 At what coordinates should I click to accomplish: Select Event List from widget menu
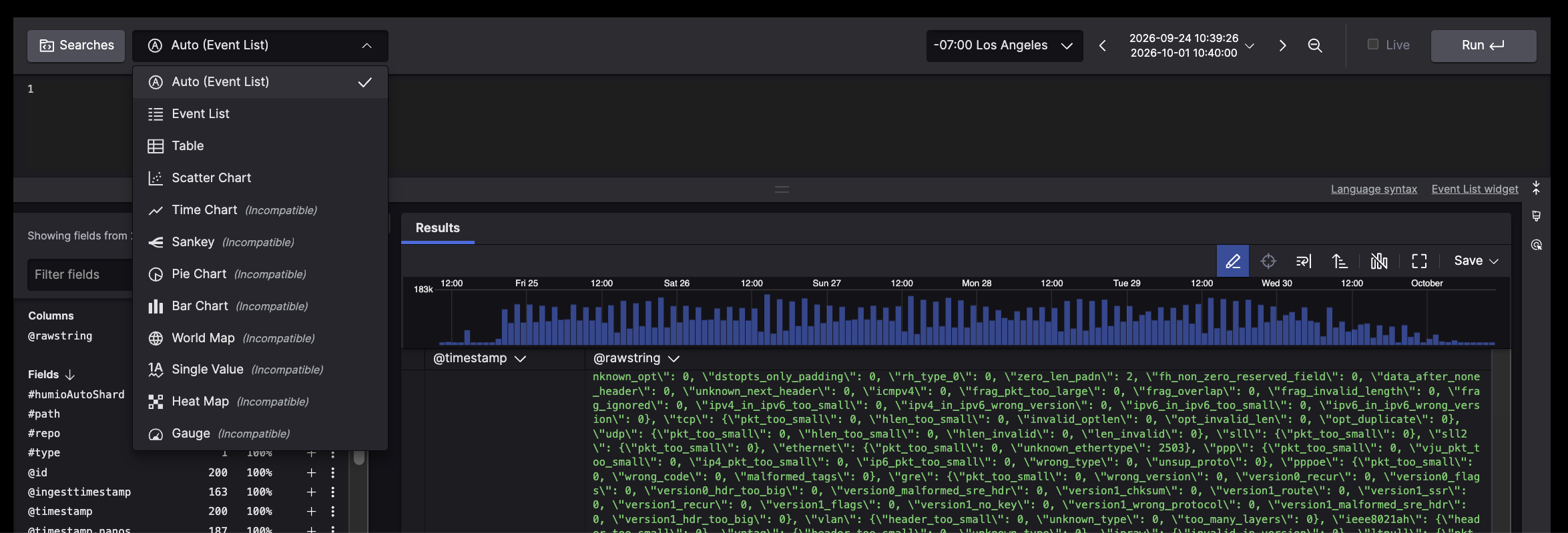260,114
